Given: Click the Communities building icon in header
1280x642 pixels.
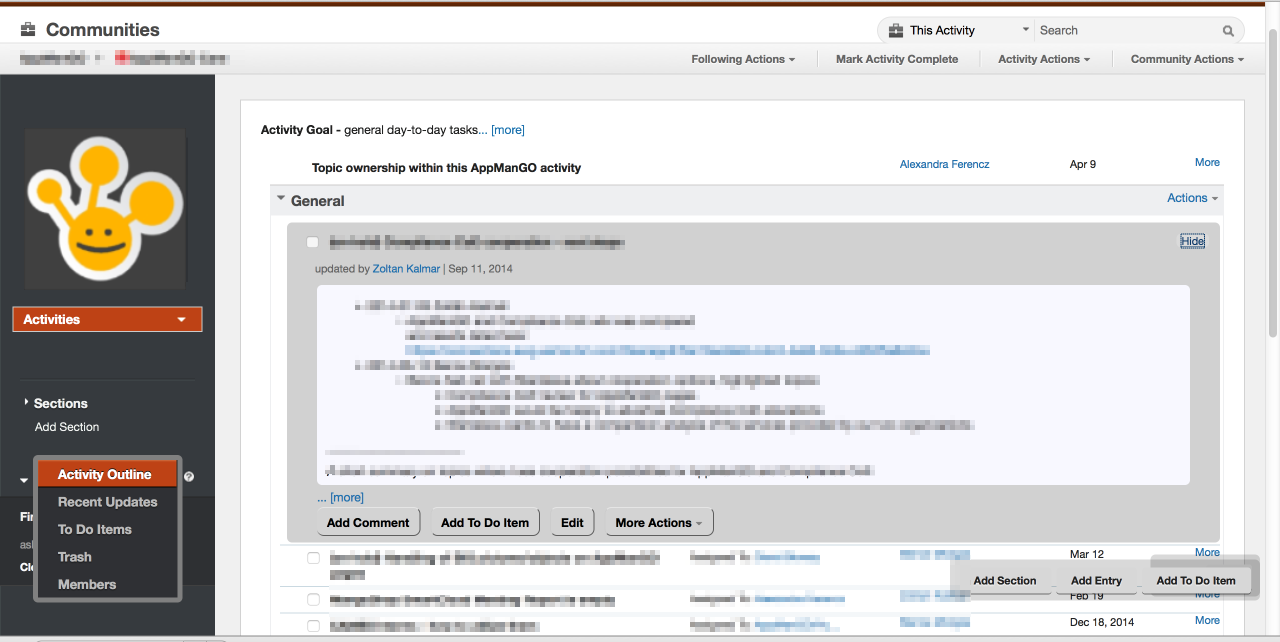Looking at the screenshot, I should click(29, 29).
